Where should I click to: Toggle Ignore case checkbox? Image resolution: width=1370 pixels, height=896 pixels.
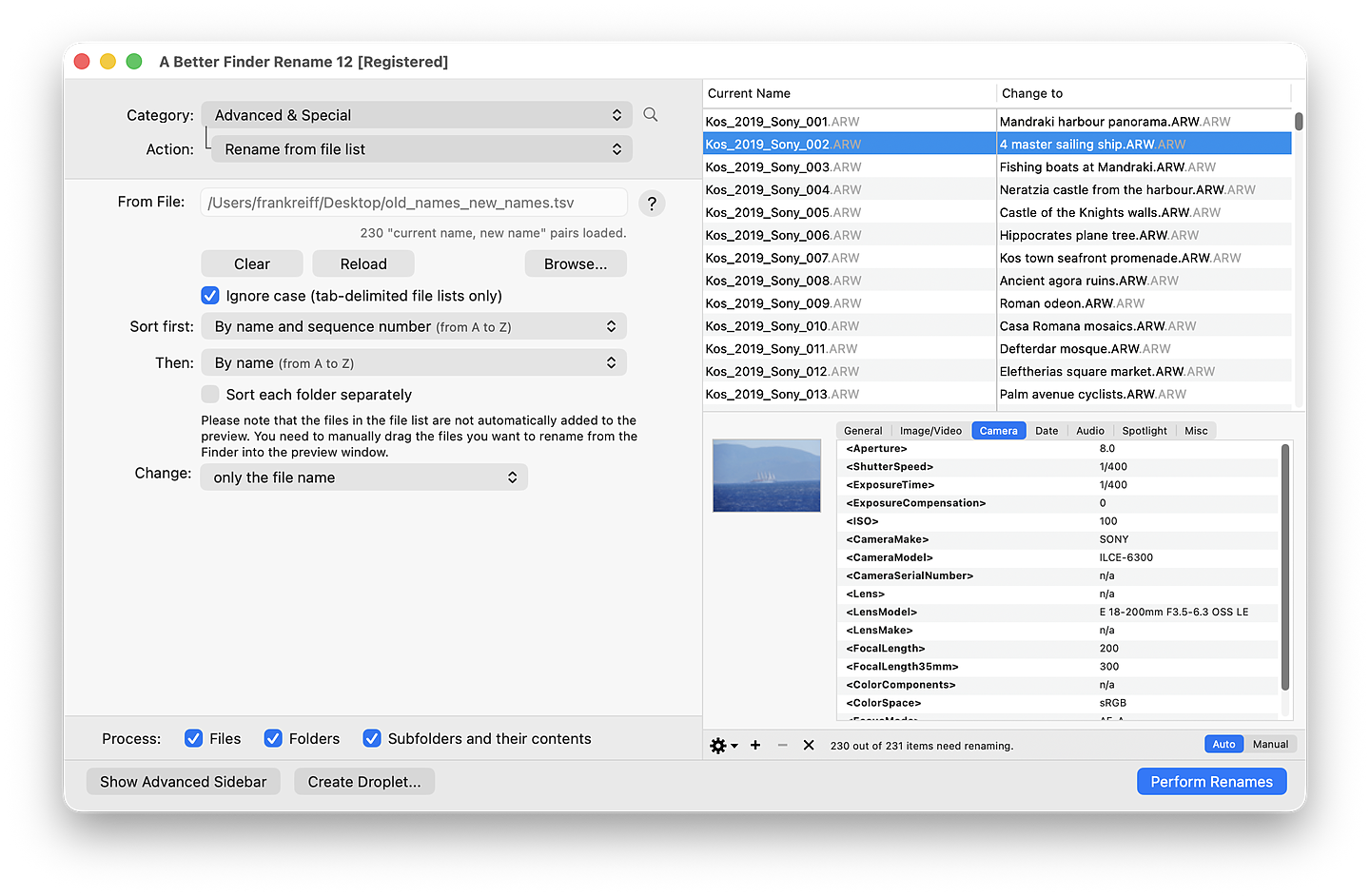[210, 296]
